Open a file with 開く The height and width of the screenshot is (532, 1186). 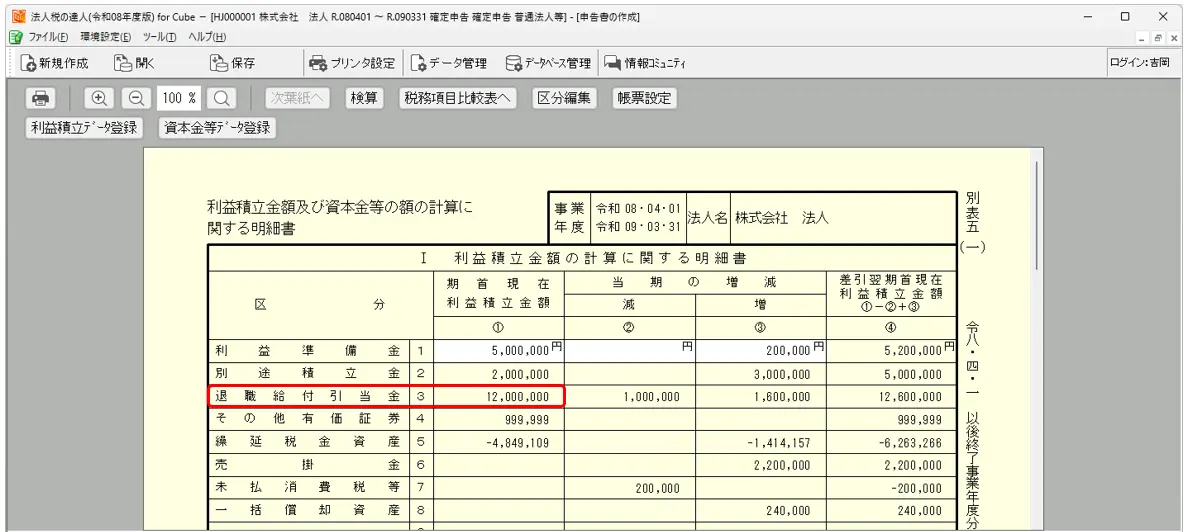tap(134, 64)
